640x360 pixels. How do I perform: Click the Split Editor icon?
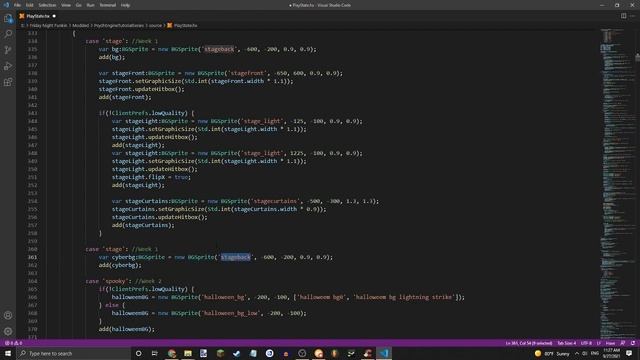623,16
